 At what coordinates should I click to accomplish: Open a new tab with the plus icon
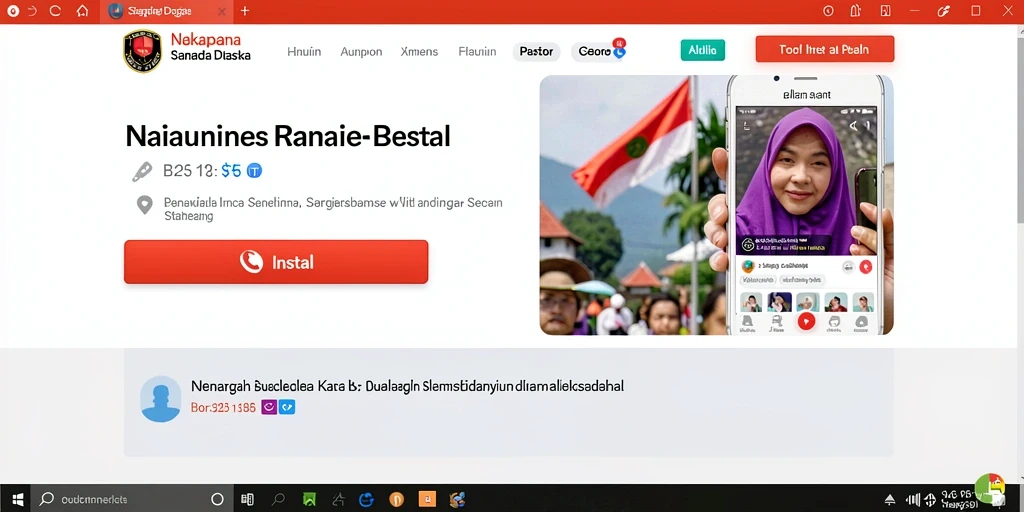pos(245,11)
